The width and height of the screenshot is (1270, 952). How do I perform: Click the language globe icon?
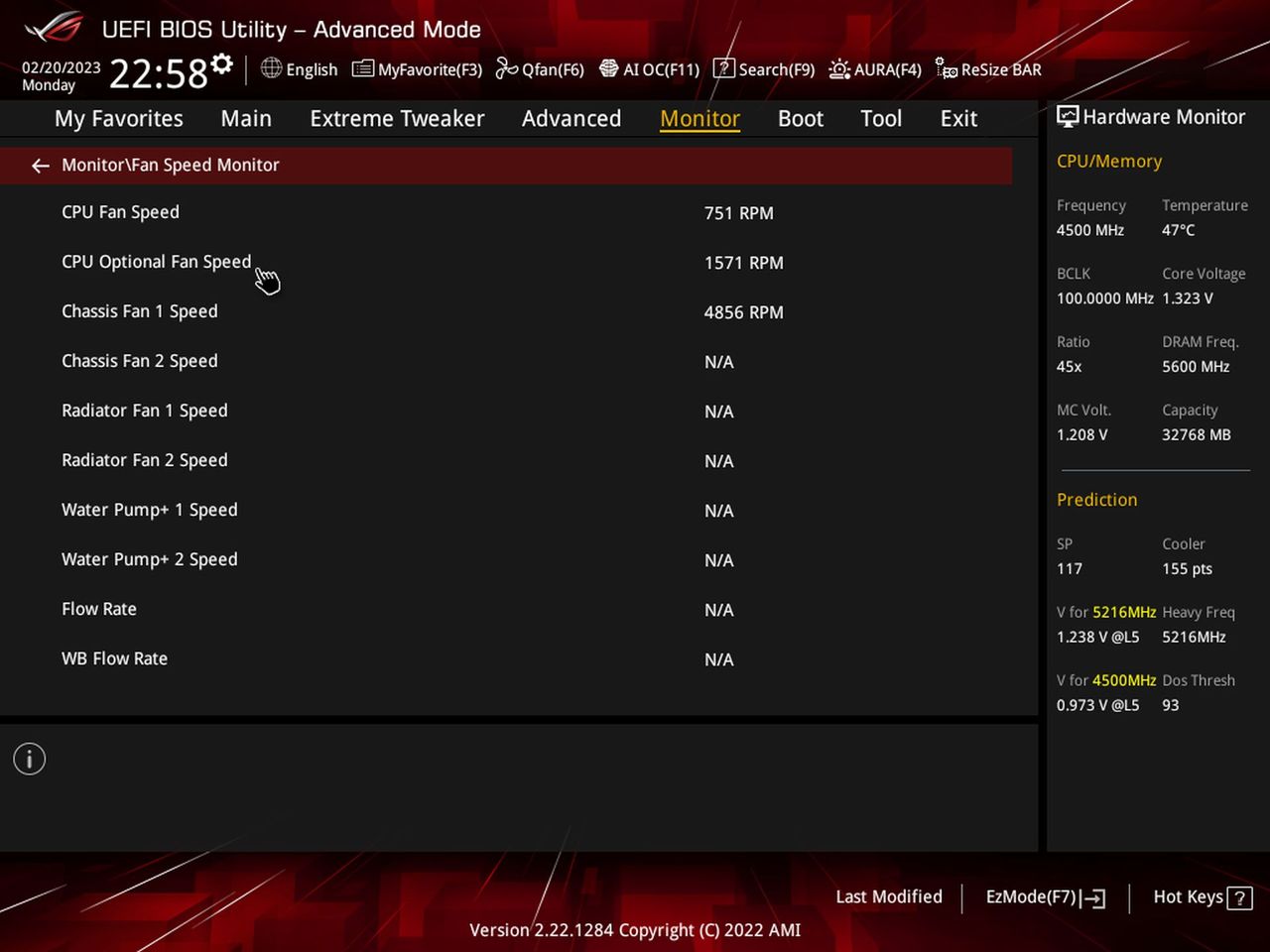click(271, 68)
